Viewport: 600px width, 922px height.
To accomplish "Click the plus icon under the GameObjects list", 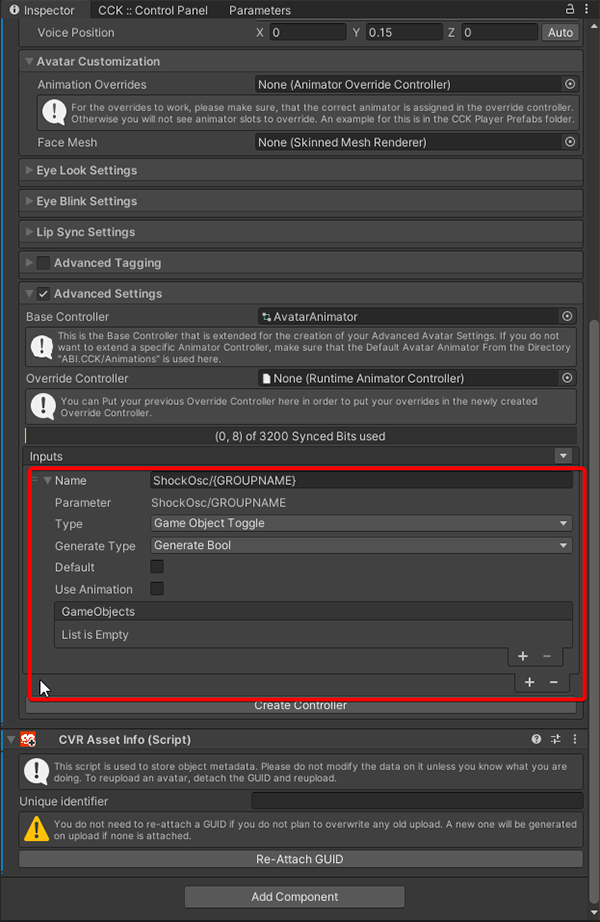I will [523, 656].
